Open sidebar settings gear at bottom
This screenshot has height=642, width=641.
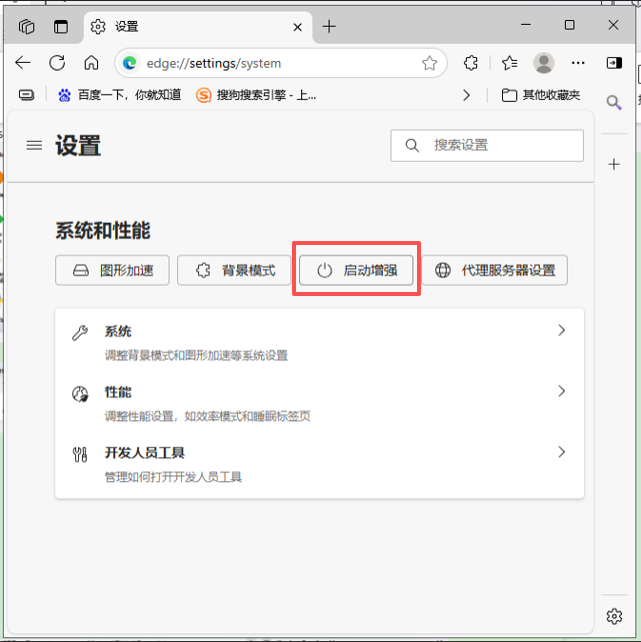[x=614, y=616]
